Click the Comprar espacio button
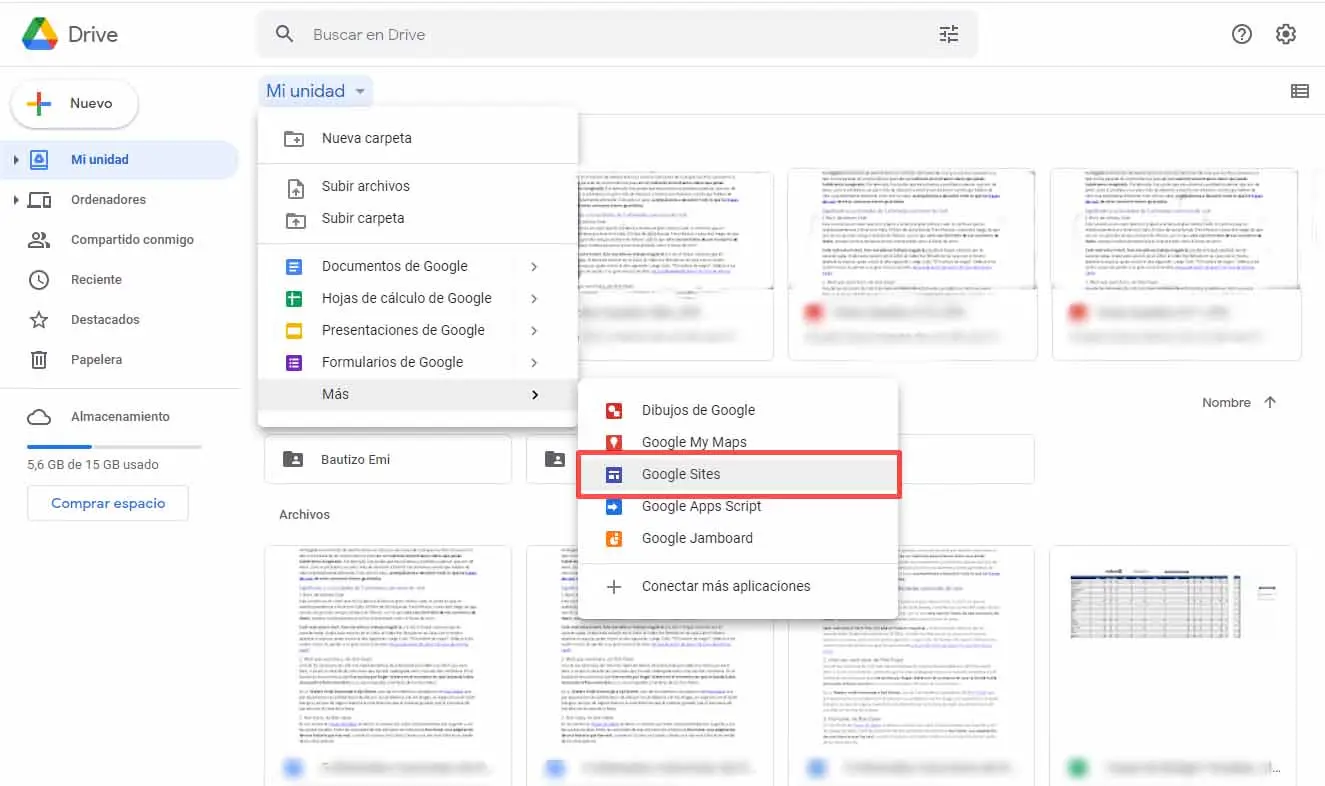 pos(108,504)
